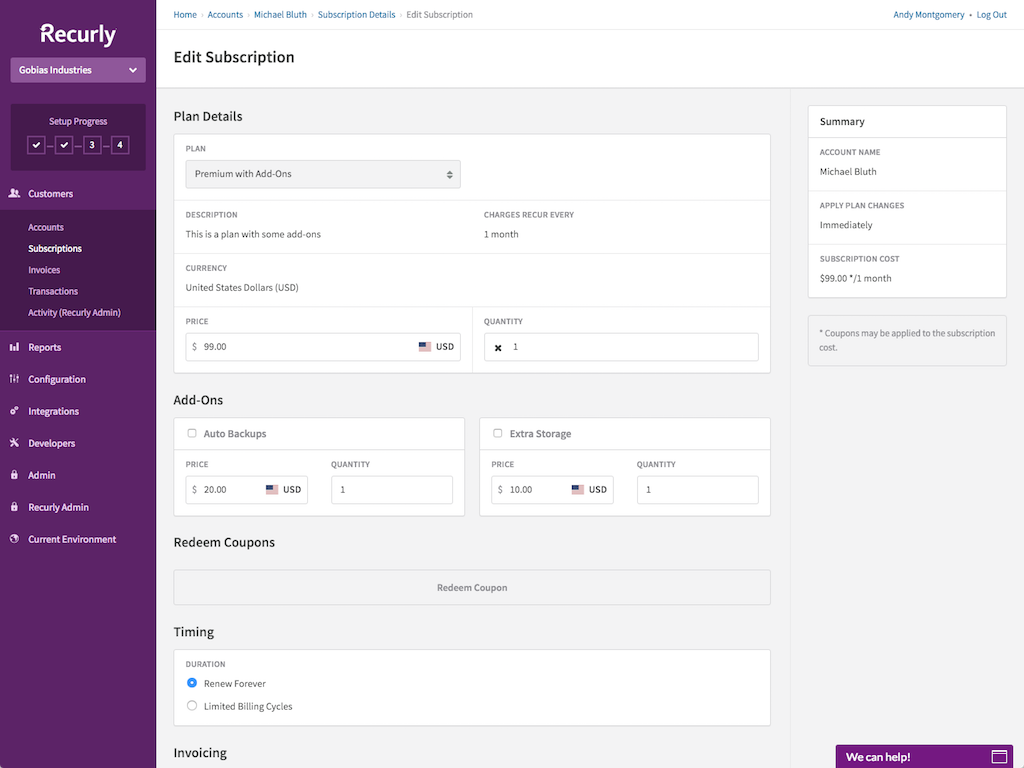Click the Andy Montgomery user link
Image resolution: width=1024 pixels, height=768 pixels.
929,14
